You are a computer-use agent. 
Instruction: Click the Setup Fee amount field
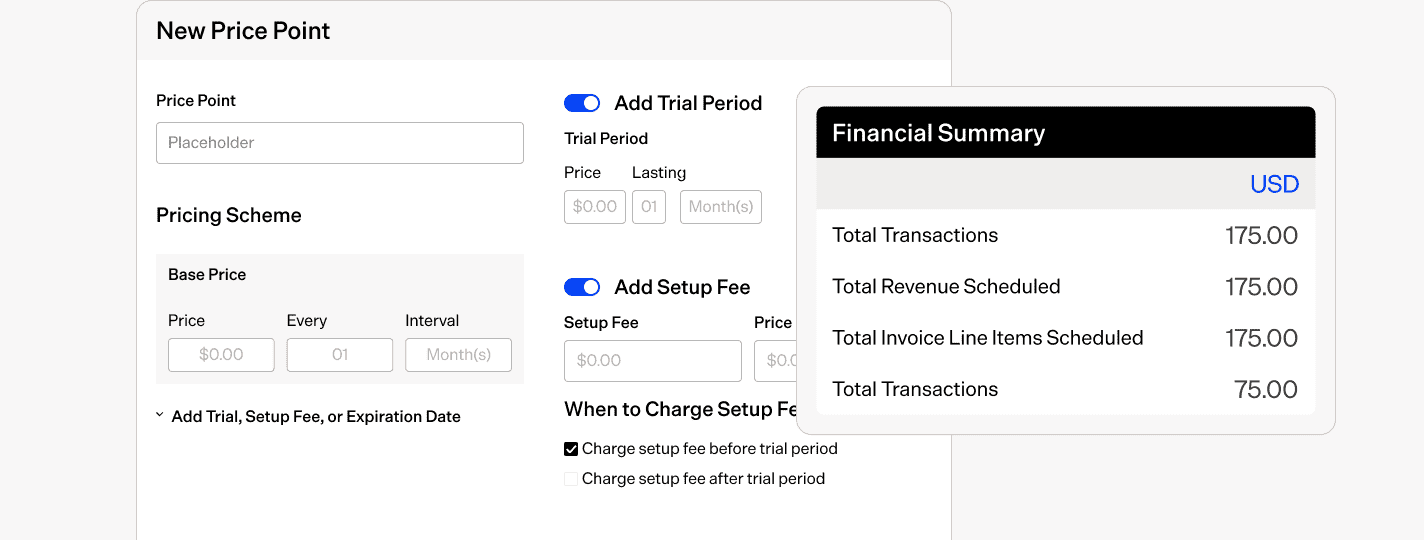click(653, 361)
